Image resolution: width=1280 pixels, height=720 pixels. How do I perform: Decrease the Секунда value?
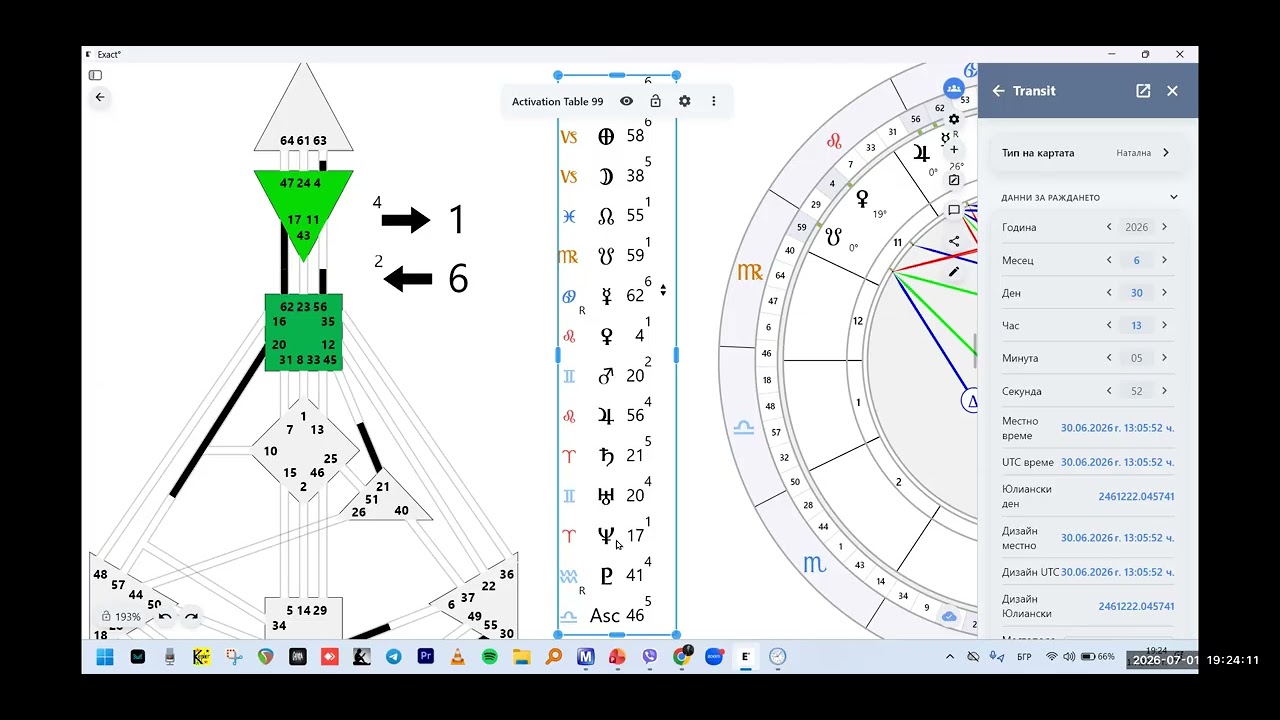pos(1109,391)
